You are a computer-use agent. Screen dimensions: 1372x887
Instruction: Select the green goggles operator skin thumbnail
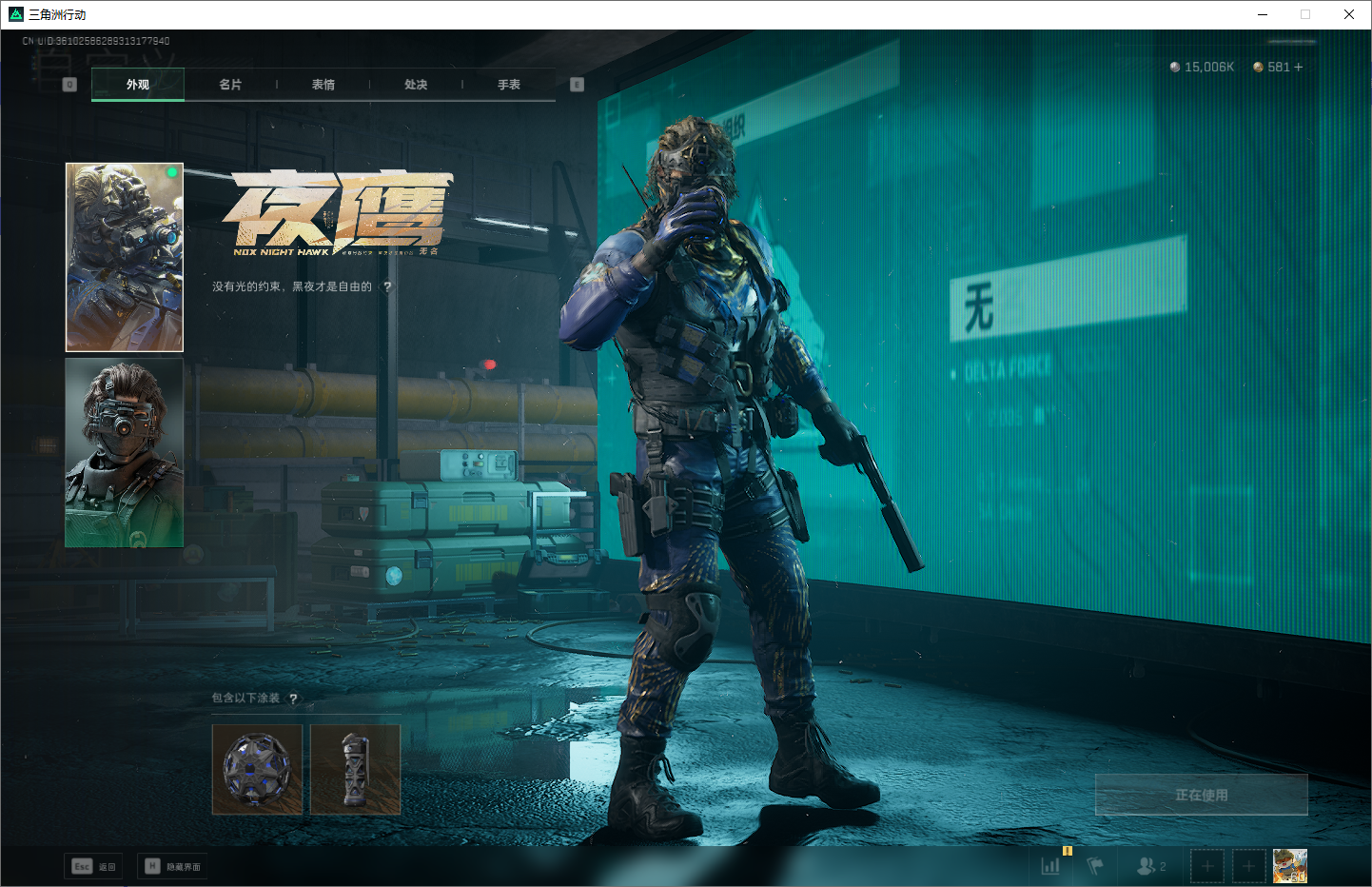point(125,452)
